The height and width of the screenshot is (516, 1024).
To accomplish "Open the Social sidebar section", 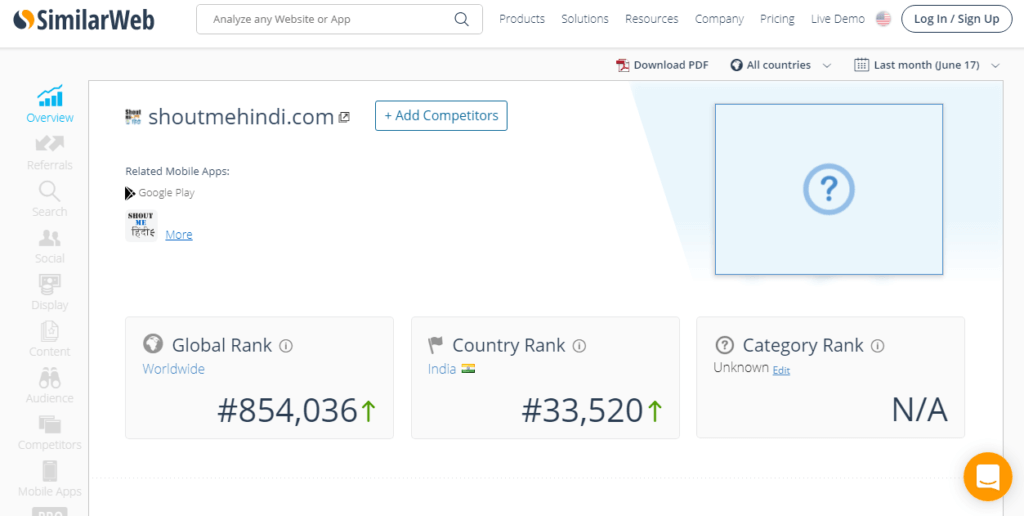I will (x=50, y=246).
